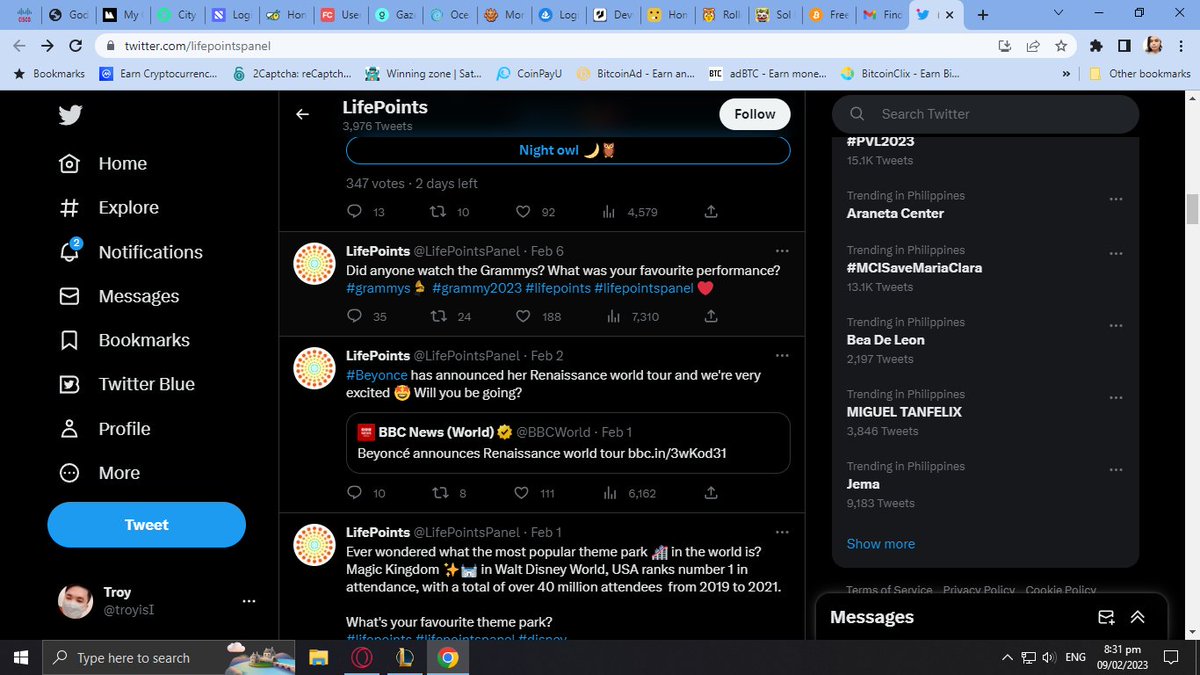This screenshot has height=675, width=1200.
Task: Reply to the Grammys tweet
Action: 354,317
